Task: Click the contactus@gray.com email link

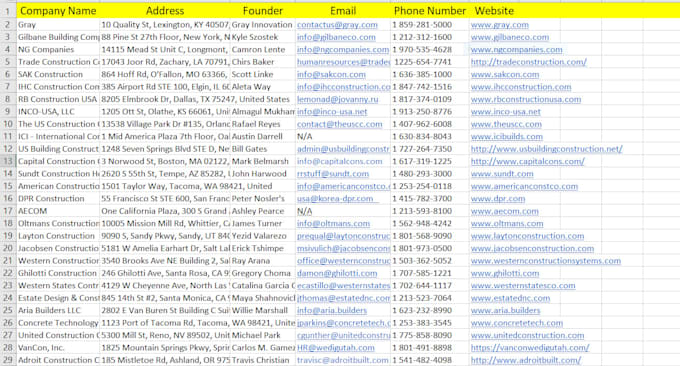Action: [337, 25]
